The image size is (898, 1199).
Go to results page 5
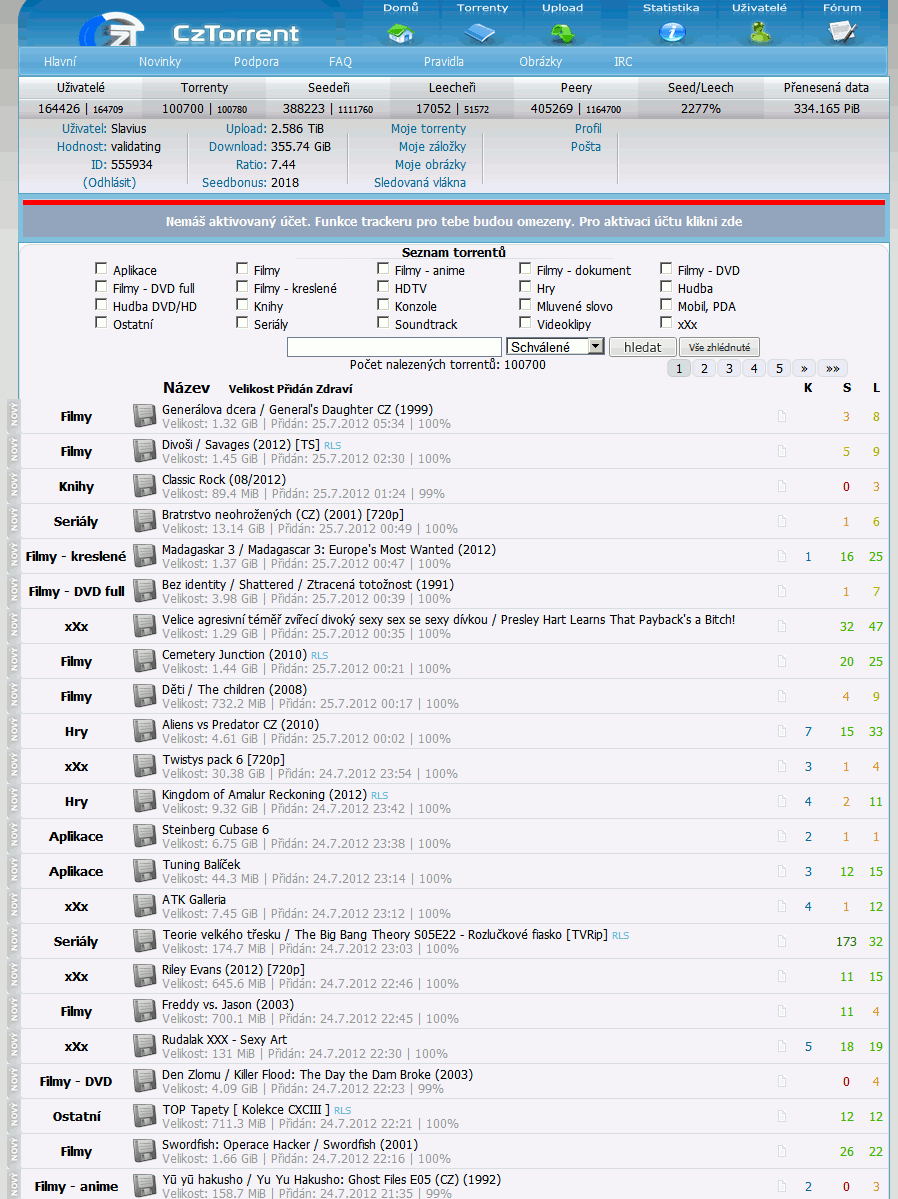coord(779,369)
